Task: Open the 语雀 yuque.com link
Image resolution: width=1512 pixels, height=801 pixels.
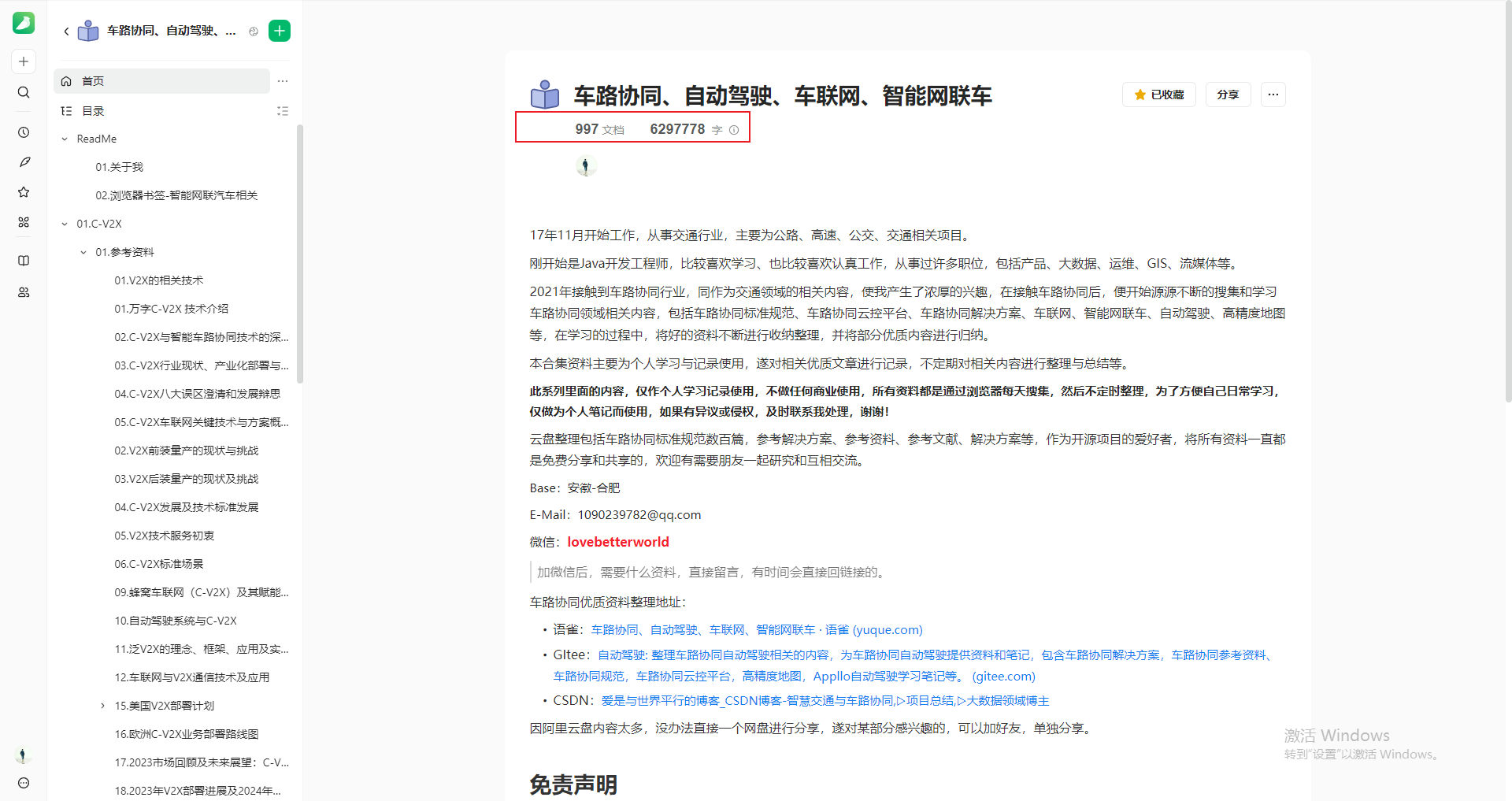Action: (x=757, y=630)
